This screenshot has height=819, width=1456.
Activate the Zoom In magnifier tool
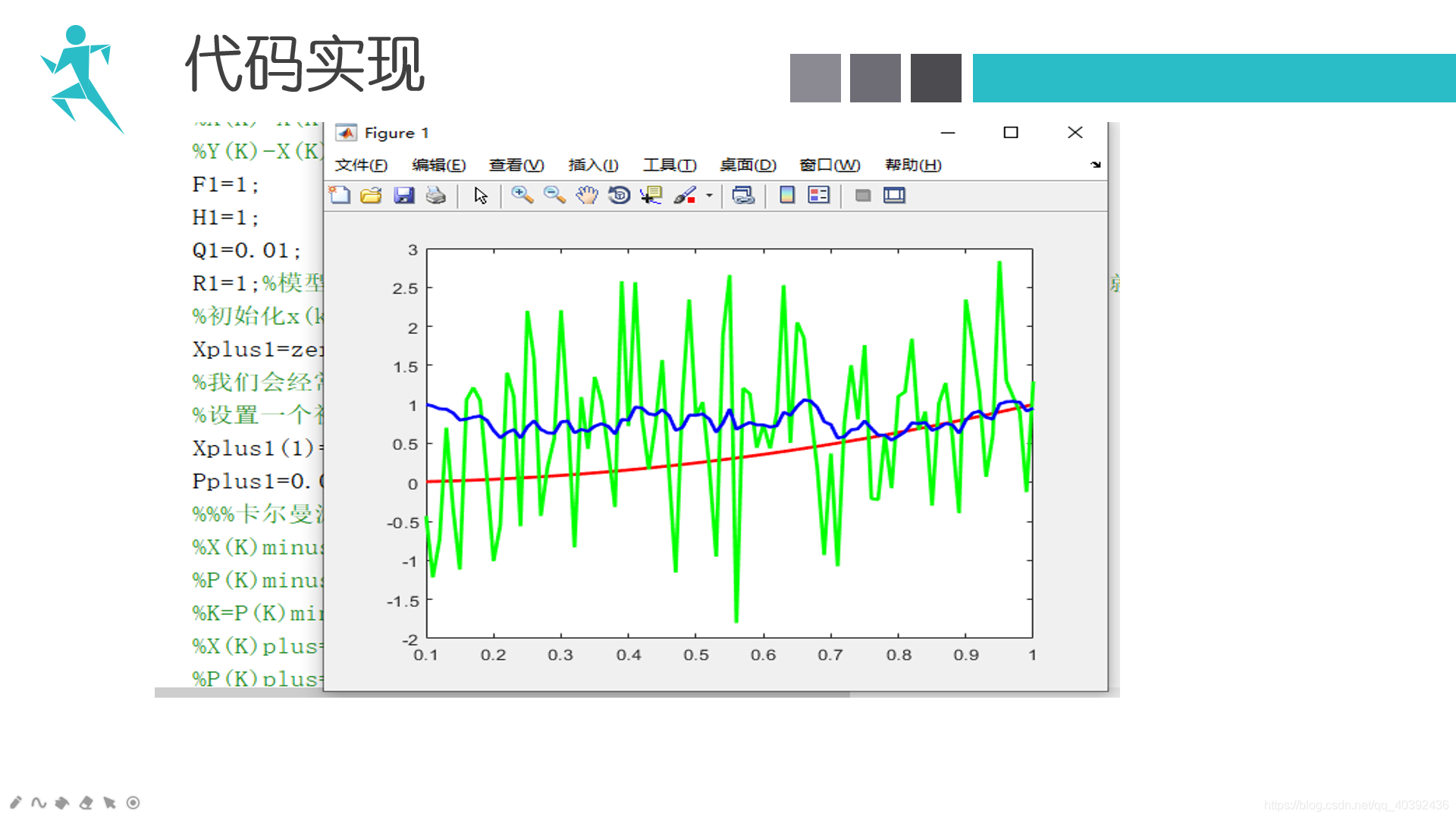point(522,195)
